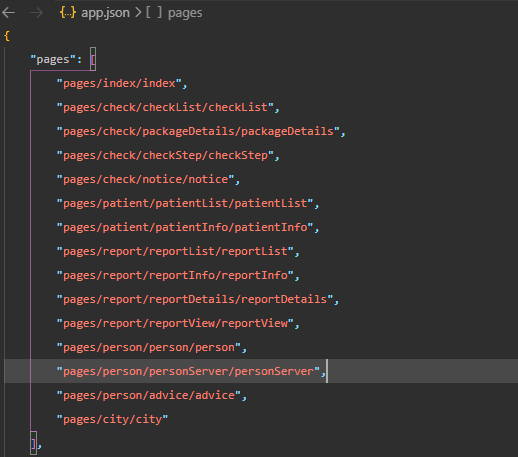Click the "pages/check/notice/notice" entry
Image resolution: width=518 pixels, height=457 pixels.
(x=146, y=179)
